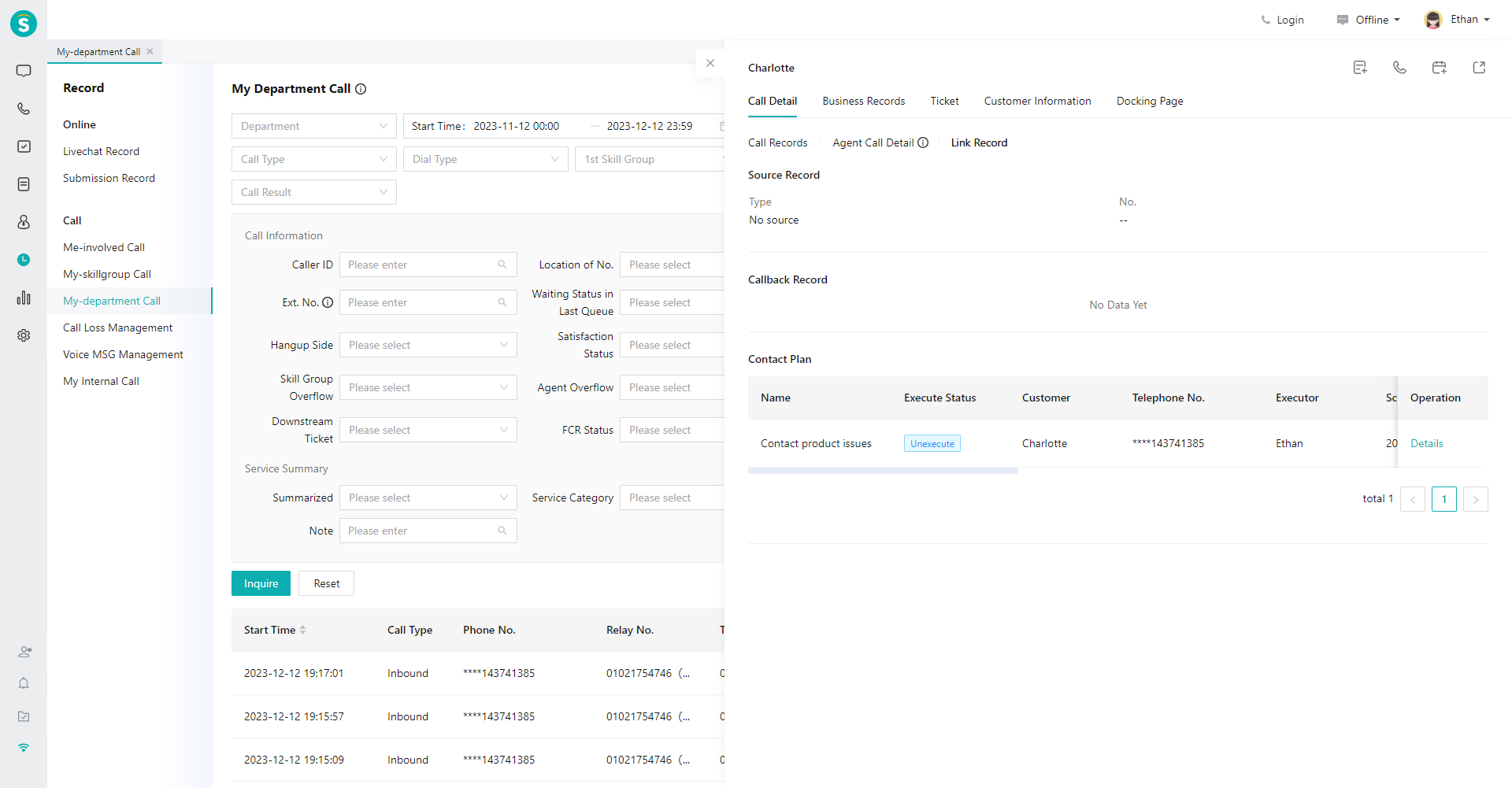1512x788 pixels.
Task: Open the settings gear icon in sidebar
Action: tap(24, 335)
